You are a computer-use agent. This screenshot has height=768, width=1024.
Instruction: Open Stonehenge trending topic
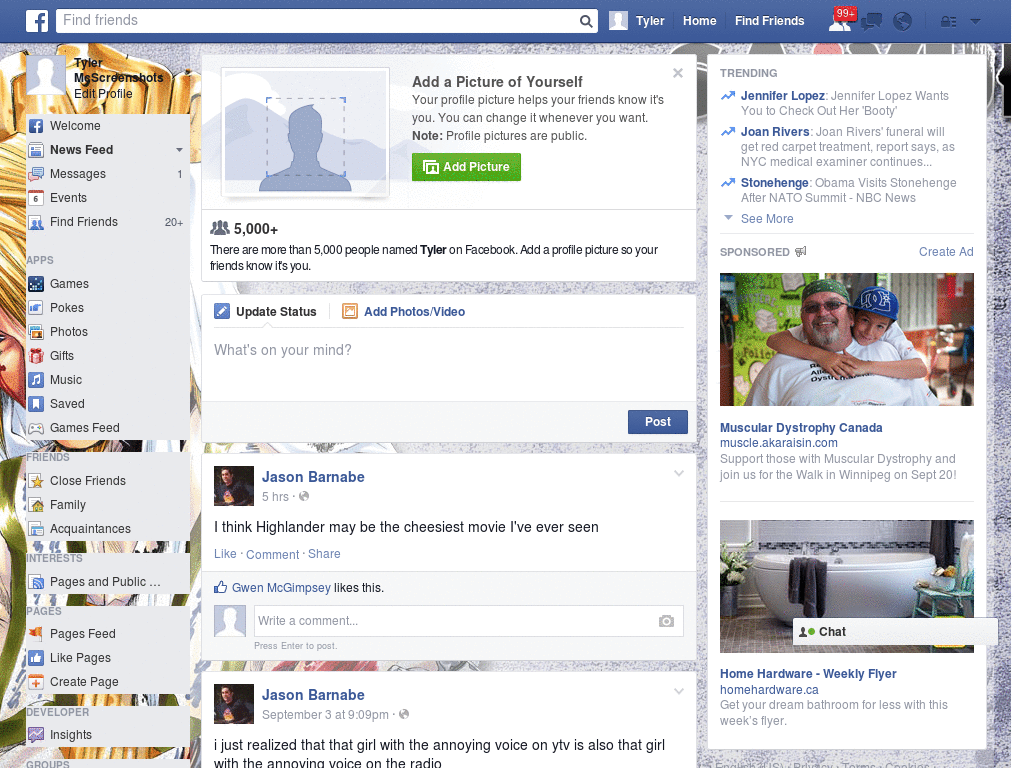[x=775, y=183]
